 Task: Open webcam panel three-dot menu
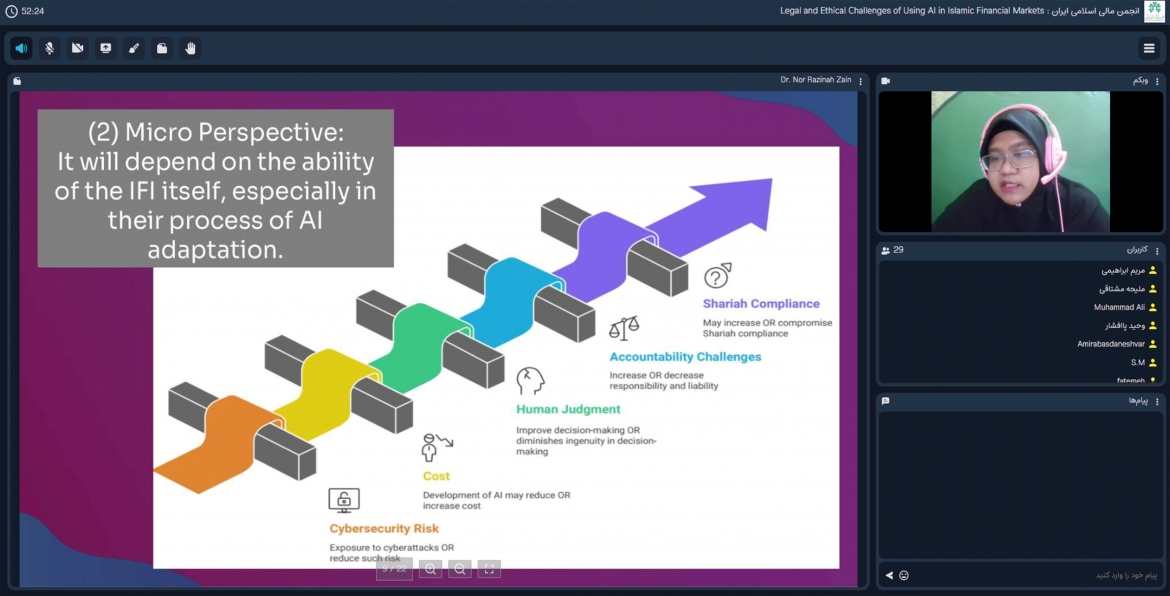[x=1158, y=81]
